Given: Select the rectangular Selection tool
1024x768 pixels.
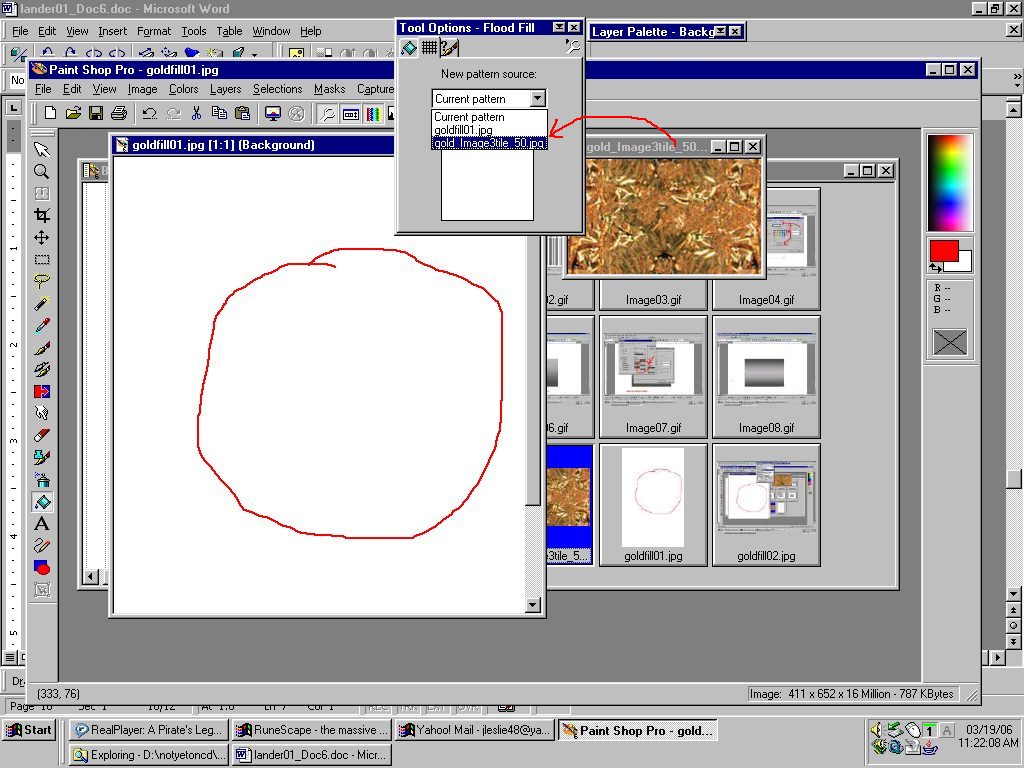Looking at the screenshot, I should pyautogui.click(x=42, y=260).
